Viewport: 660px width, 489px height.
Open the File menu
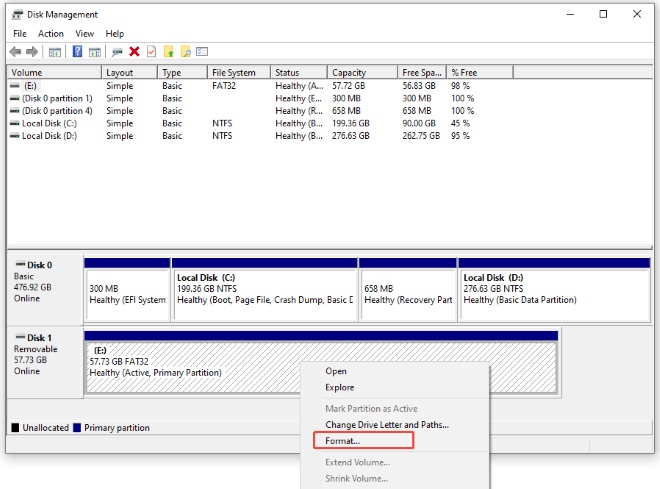pos(20,34)
